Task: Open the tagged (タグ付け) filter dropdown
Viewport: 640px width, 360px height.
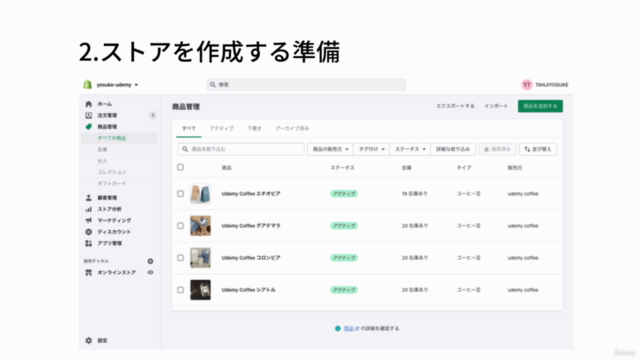Action: coord(371,149)
